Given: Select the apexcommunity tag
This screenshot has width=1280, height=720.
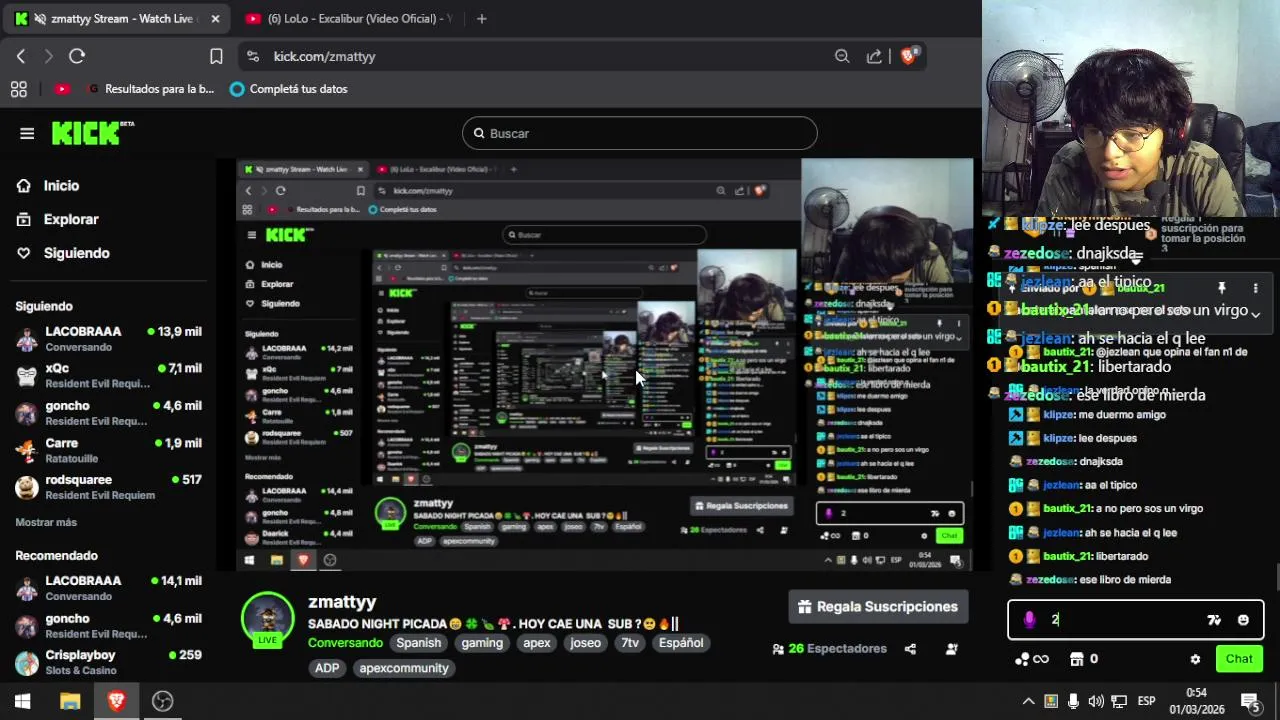Looking at the screenshot, I should click(x=404, y=668).
